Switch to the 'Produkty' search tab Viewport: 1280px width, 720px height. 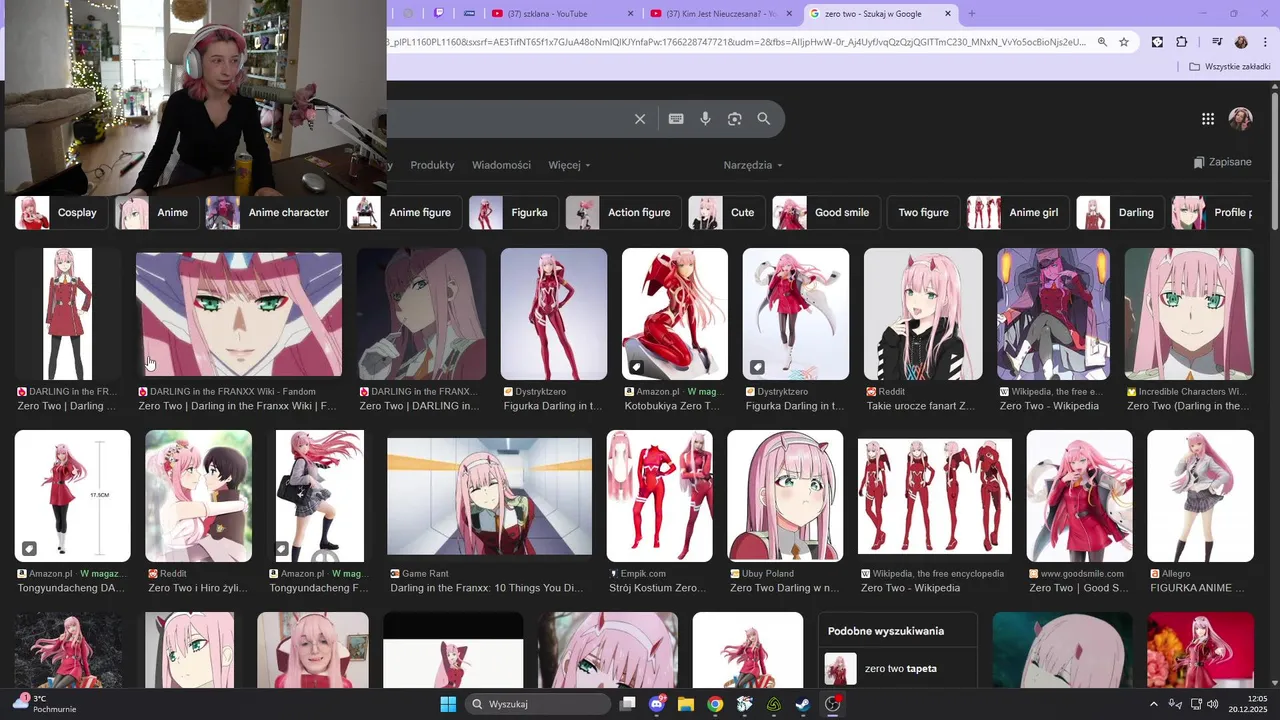[432, 165]
